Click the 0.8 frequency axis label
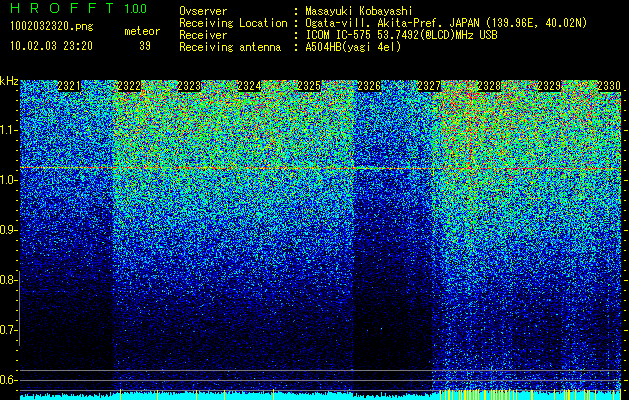 pos(9,280)
